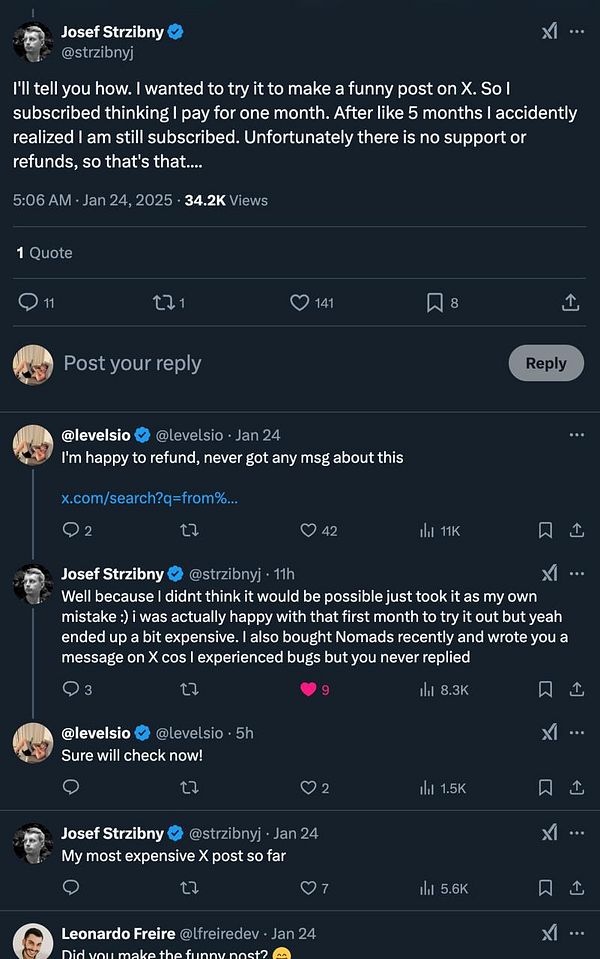Screen dimensions: 600x959
Task: Open more options on Leonardo Freire's reply
Action: (x=577, y=932)
